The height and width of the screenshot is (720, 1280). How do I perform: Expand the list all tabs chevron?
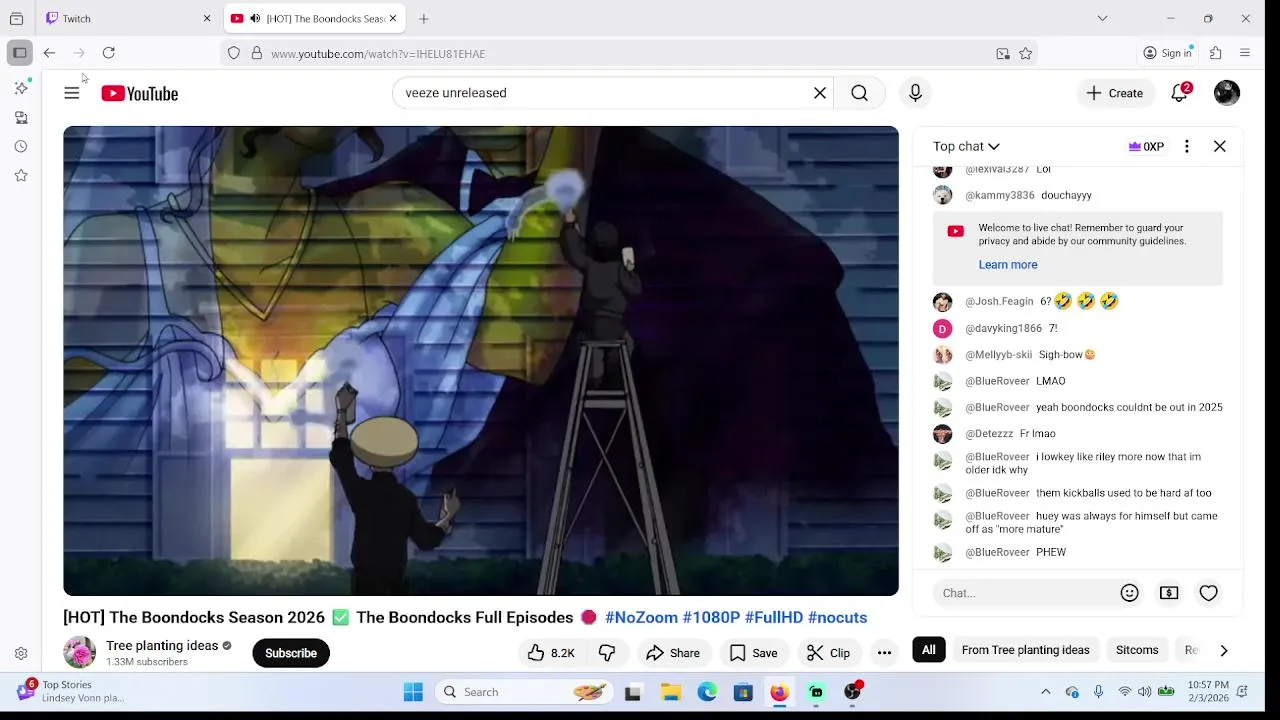pyautogui.click(x=1102, y=18)
